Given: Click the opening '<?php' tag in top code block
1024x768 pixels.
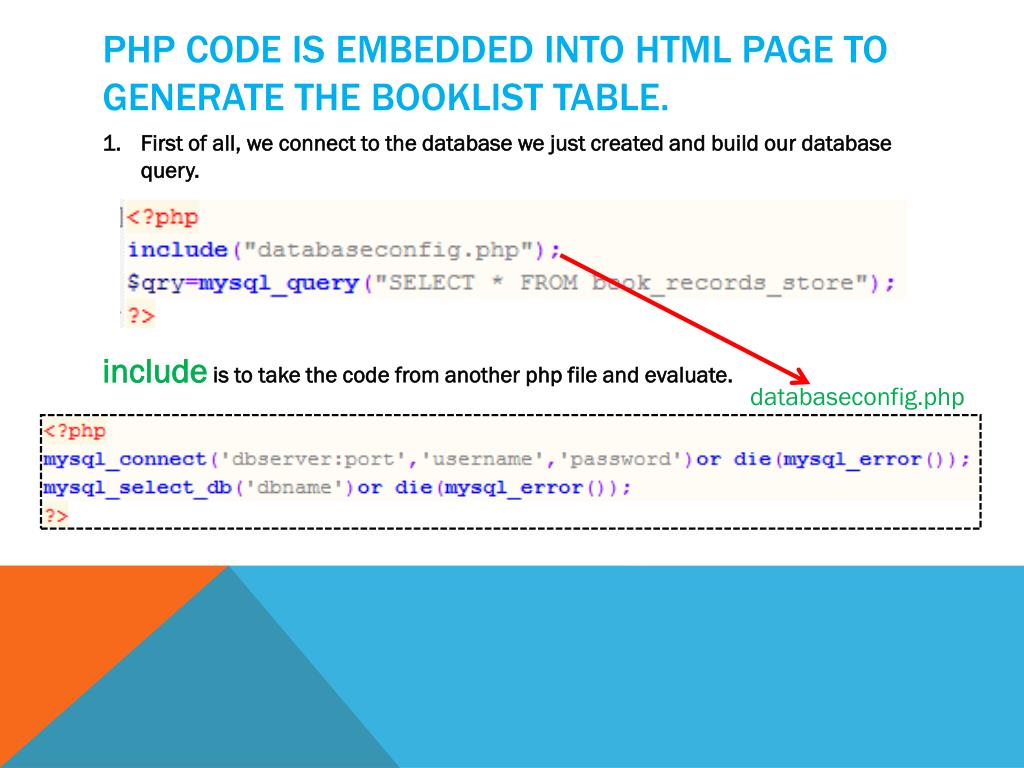Looking at the screenshot, I should pyautogui.click(x=162, y=217).
